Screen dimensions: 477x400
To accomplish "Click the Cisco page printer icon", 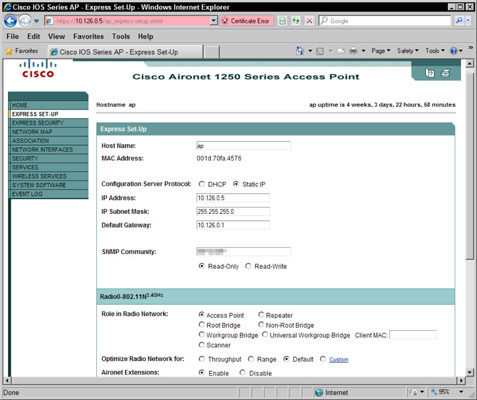I will [446, 73].
